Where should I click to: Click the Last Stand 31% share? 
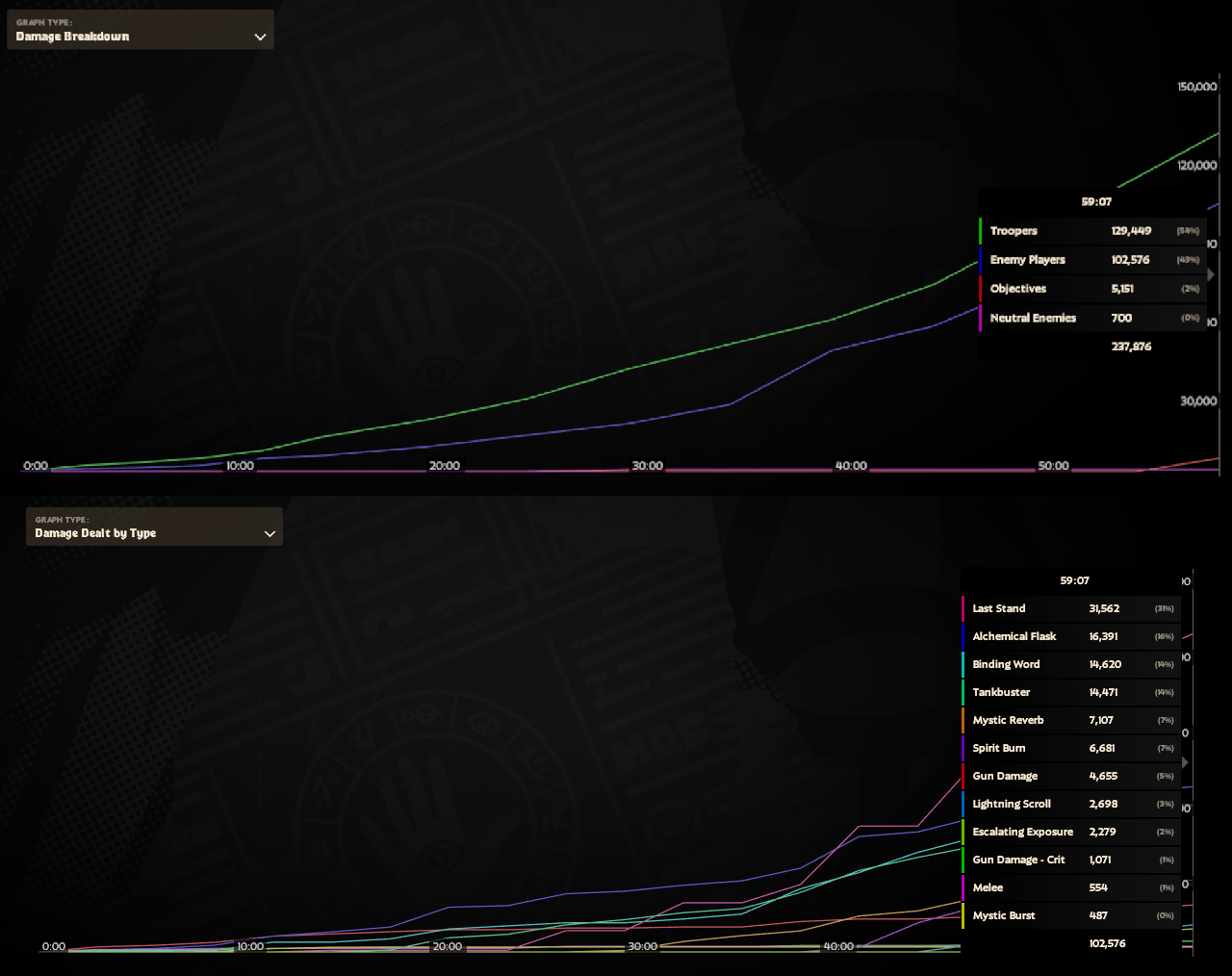1165,608
